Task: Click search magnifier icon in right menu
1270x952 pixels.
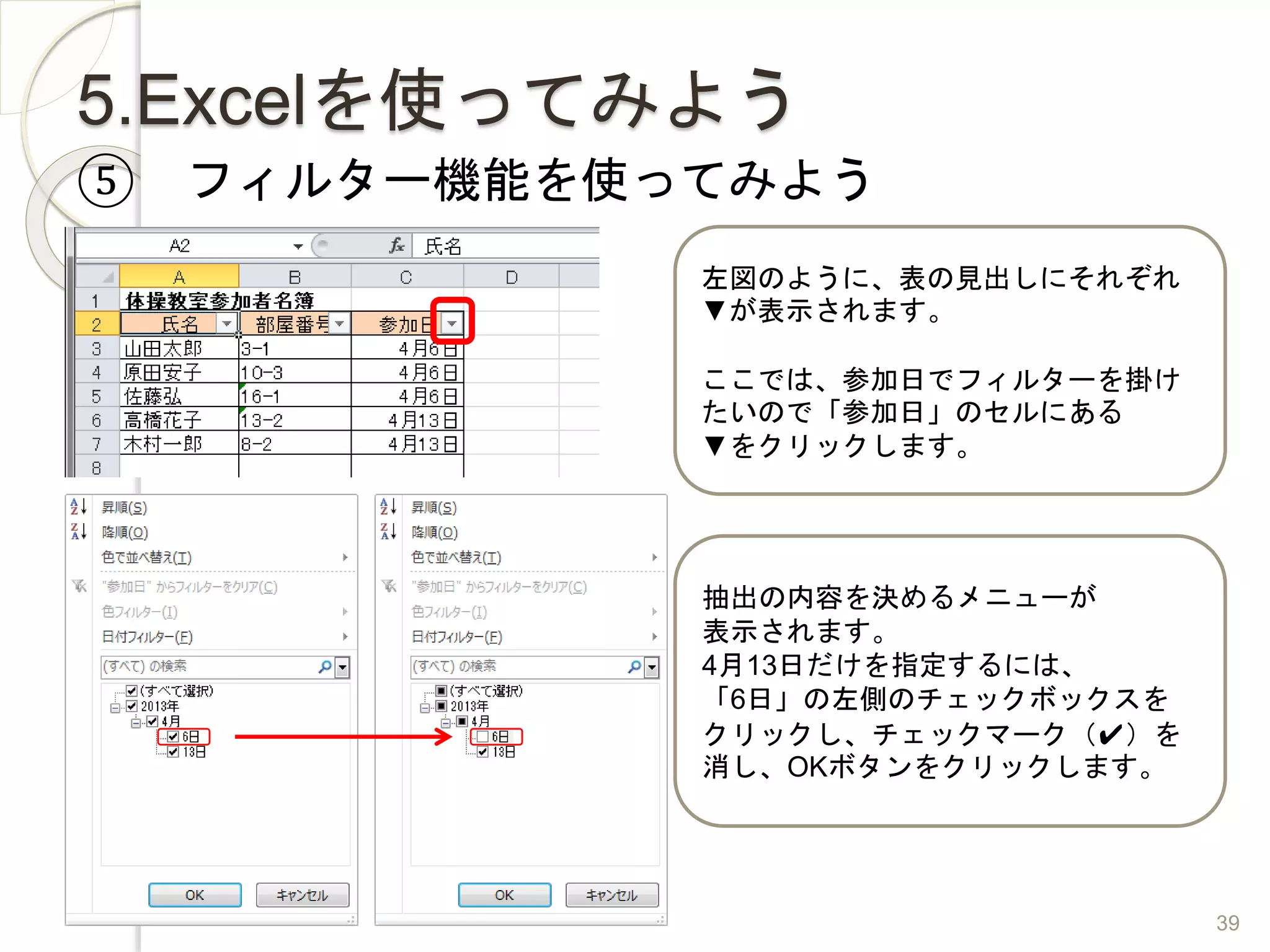Action: tap(634, 667)
